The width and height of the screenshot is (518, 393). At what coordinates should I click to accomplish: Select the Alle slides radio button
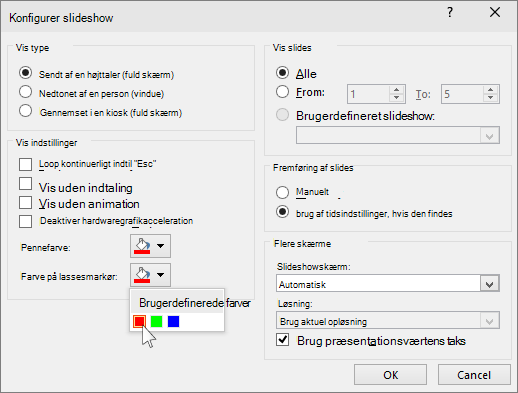click(x=282, y=73)
